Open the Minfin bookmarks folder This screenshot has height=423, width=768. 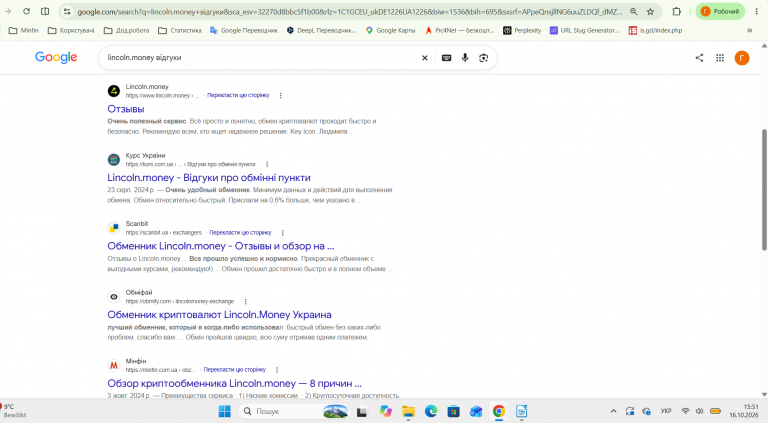(x=24, y=30)
